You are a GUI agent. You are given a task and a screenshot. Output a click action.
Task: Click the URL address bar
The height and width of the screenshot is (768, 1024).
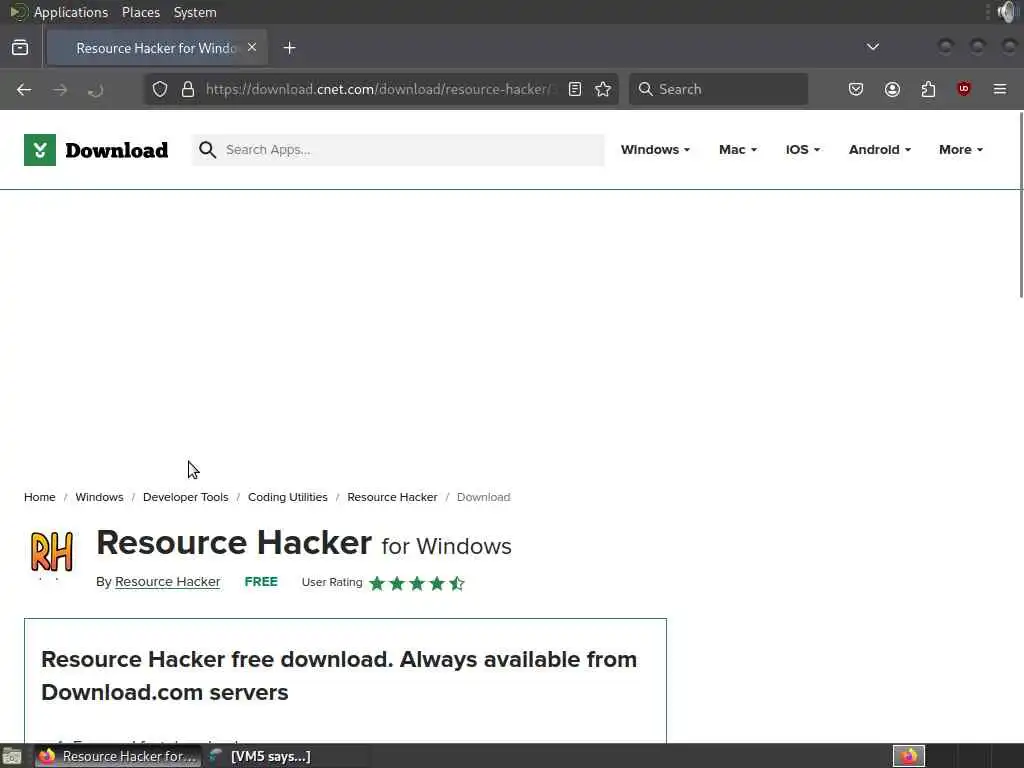[379, 89]
